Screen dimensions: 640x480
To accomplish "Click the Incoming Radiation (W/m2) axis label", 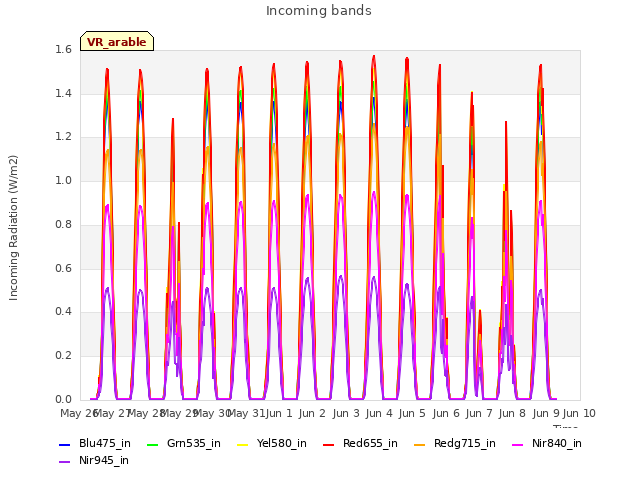I will coord(13,228).
